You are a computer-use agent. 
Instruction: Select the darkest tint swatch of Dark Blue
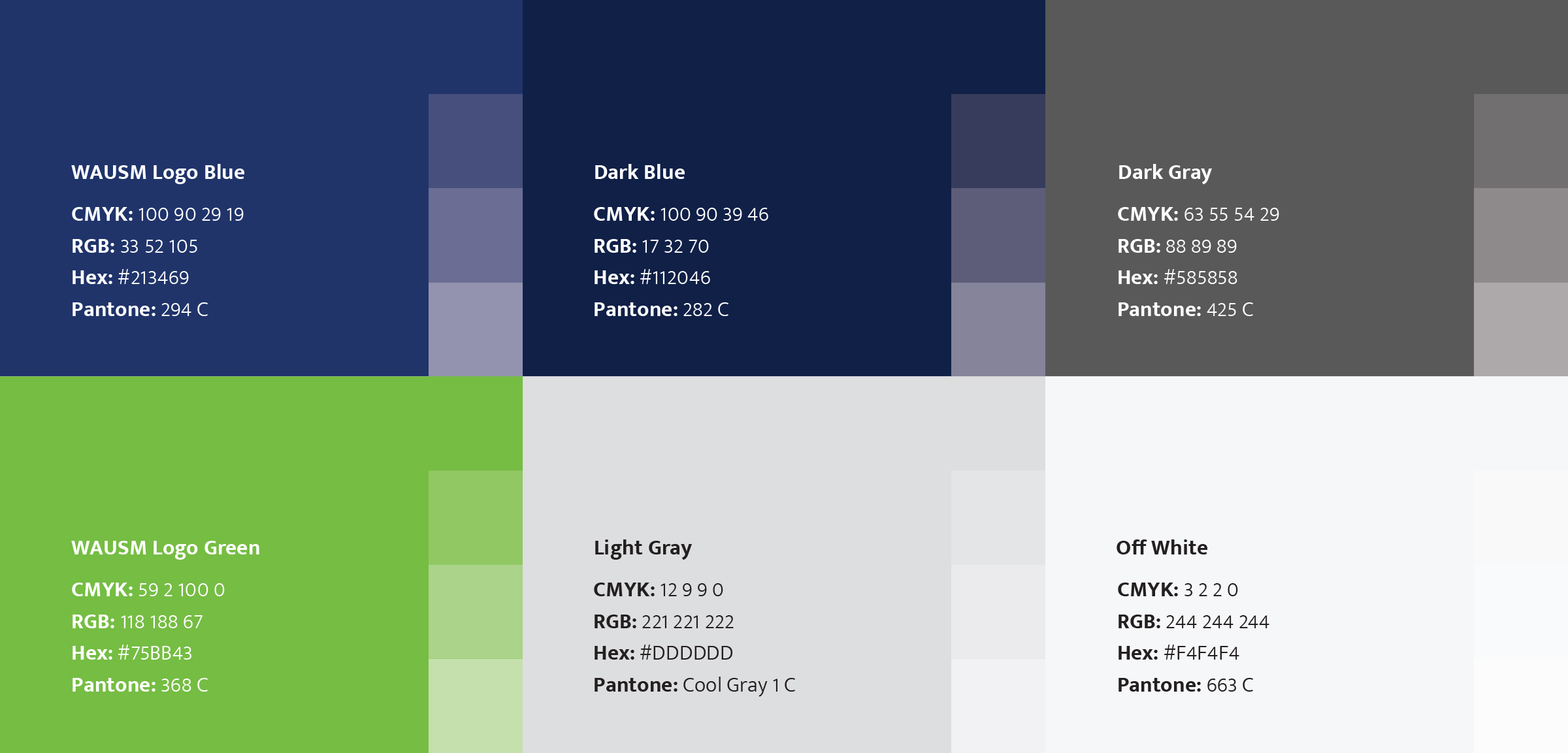pyautogui.click(x=998, y=141)
